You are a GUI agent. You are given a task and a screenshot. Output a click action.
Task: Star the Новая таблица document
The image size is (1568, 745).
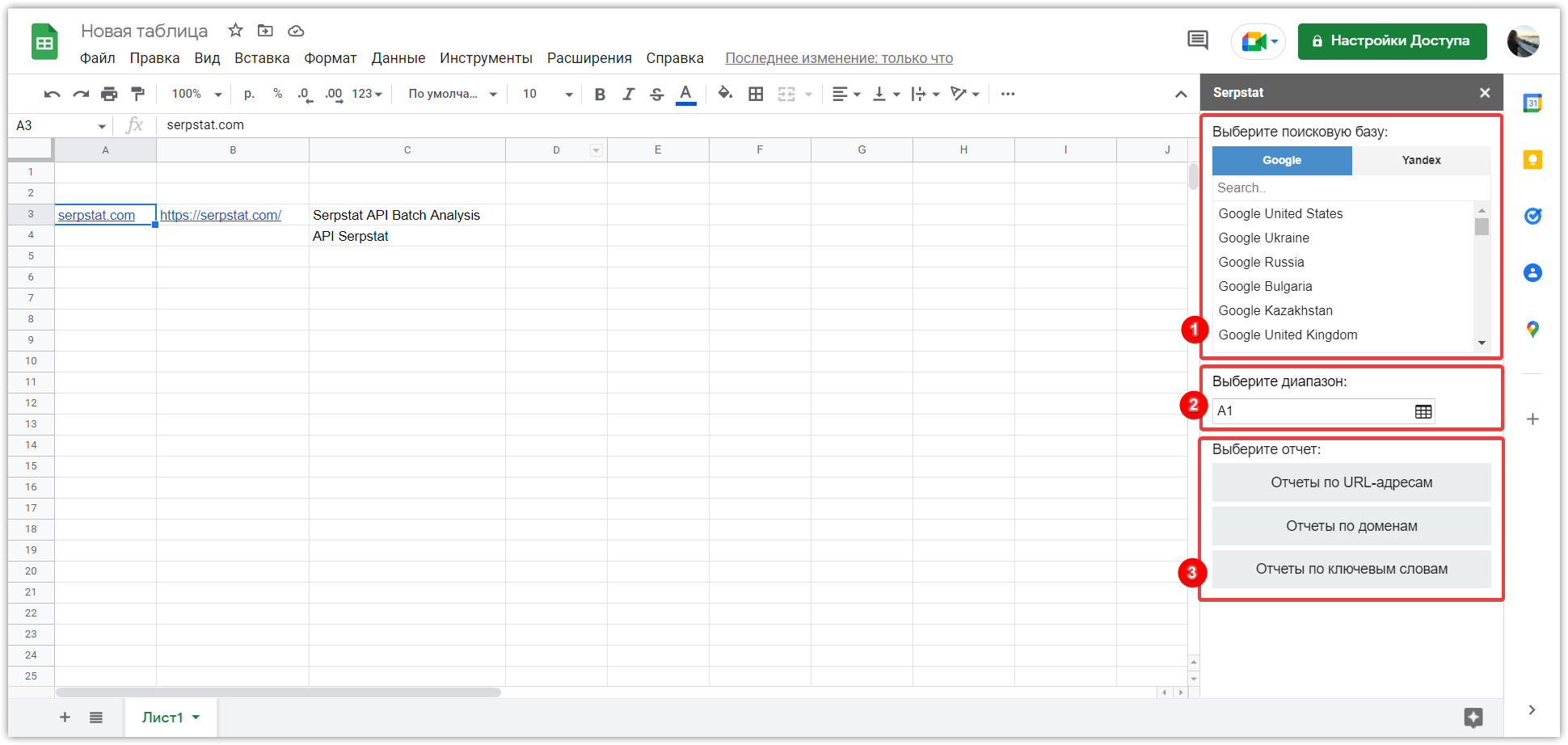pos(235,31)
